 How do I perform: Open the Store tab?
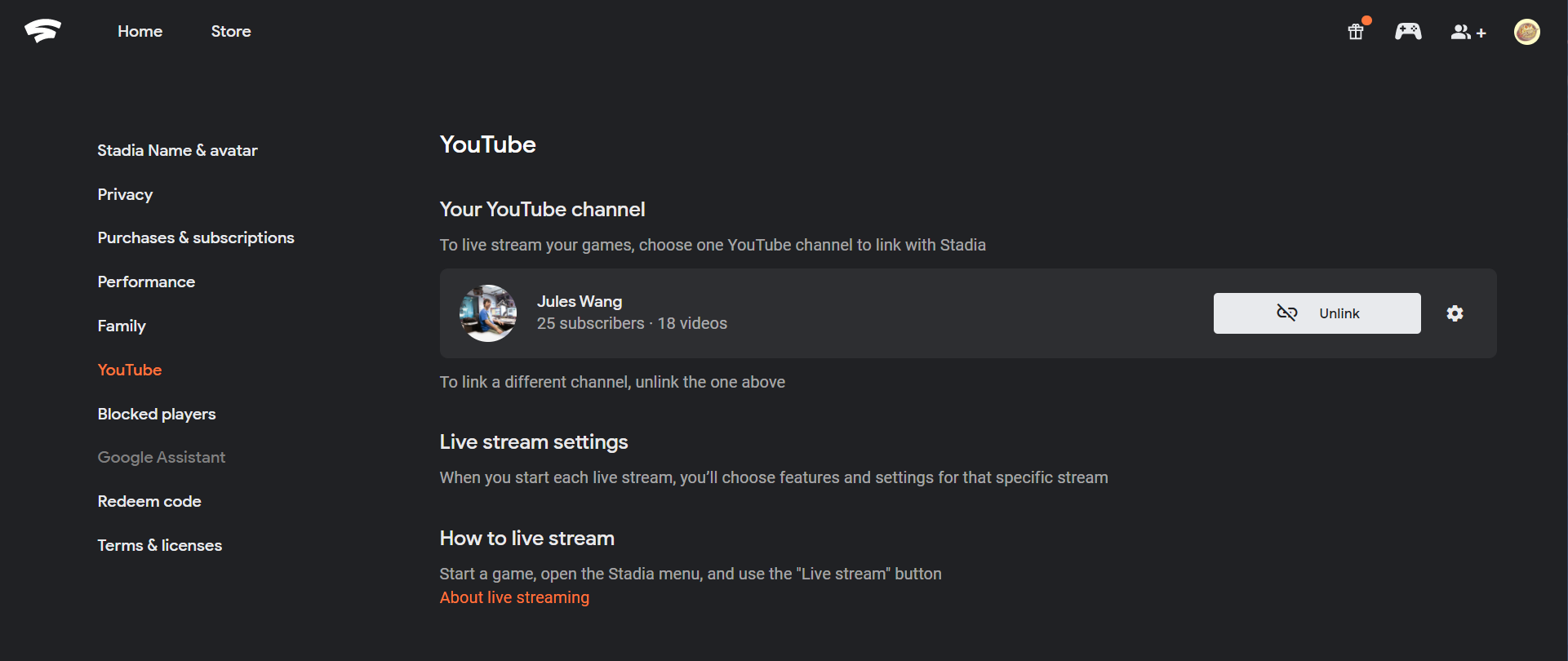point(231,31)
